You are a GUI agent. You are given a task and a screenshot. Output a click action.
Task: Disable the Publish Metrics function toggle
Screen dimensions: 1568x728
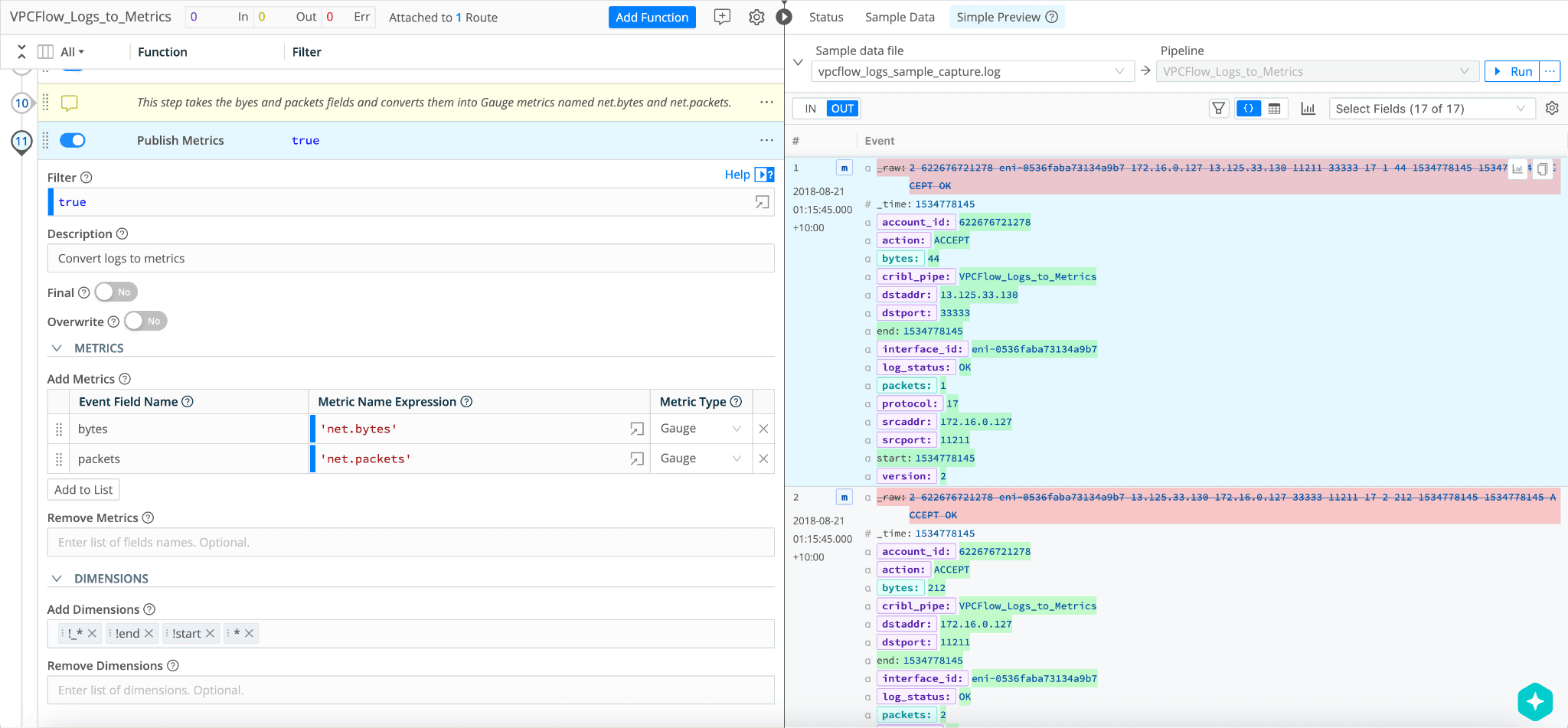[x=73, y=140]
